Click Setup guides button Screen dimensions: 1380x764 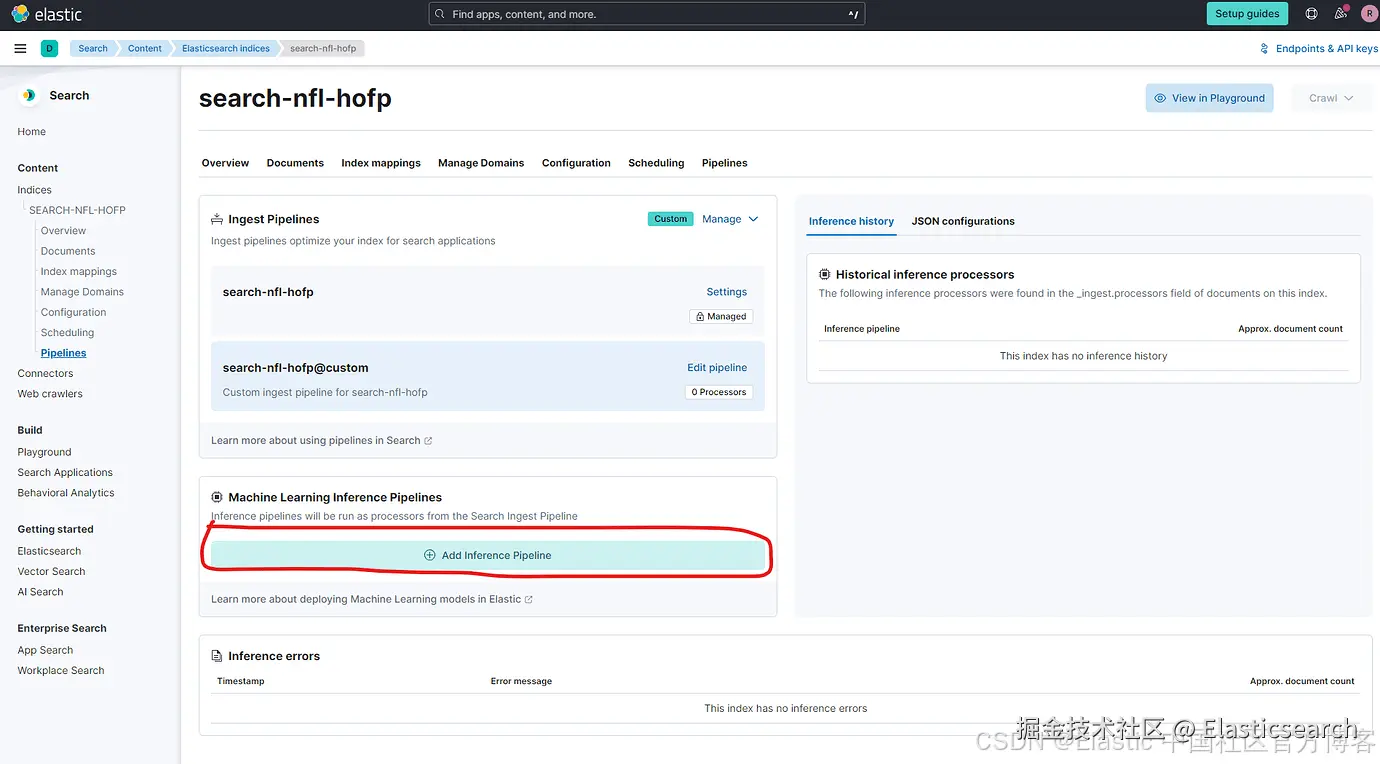(x=1247, y=14)
